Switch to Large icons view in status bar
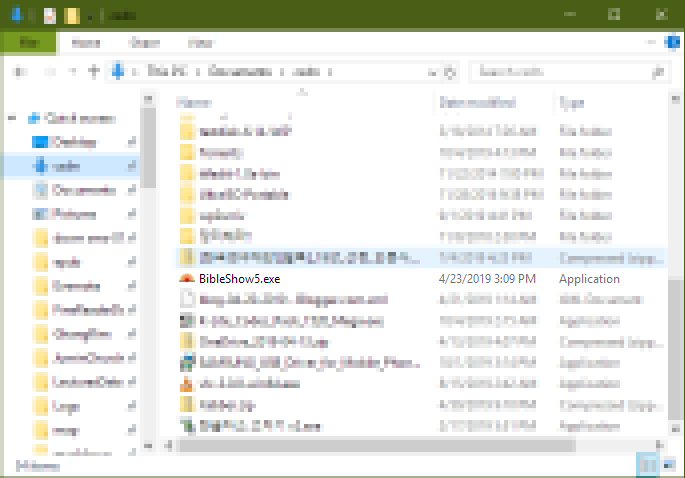The image size is (685, 478). coord(664,464)
